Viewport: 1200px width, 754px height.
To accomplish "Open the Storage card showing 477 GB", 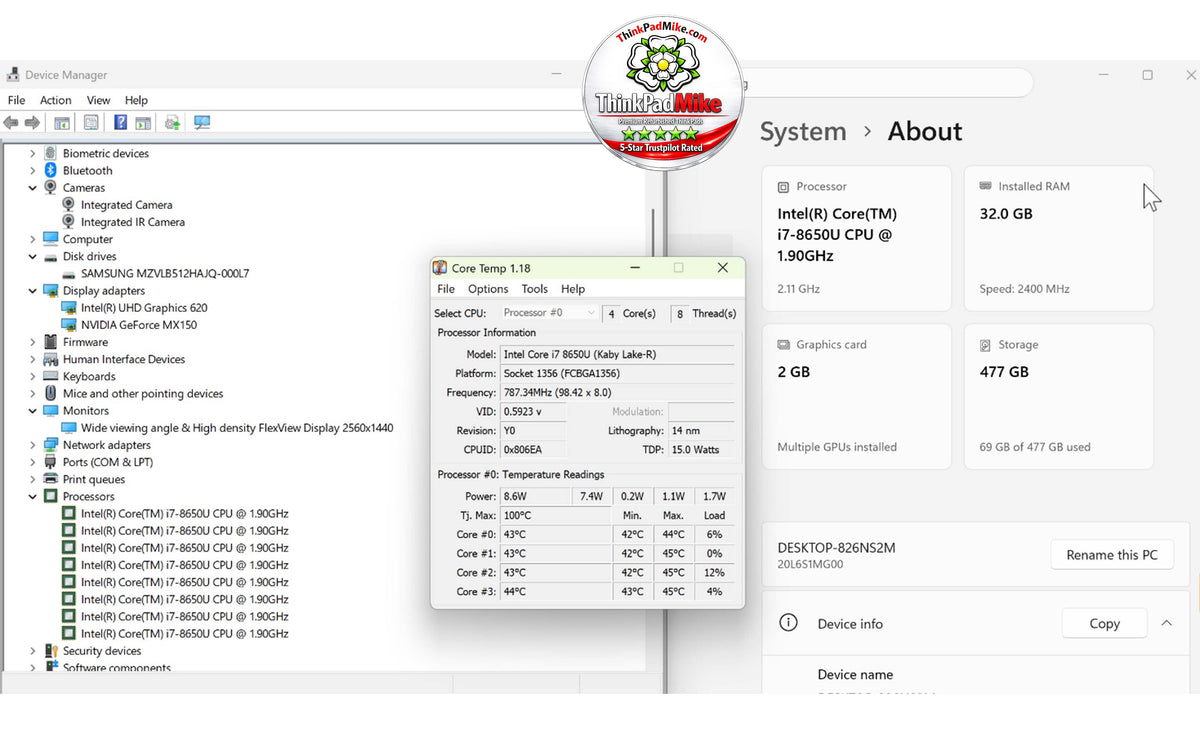I will coord(1058,395).
